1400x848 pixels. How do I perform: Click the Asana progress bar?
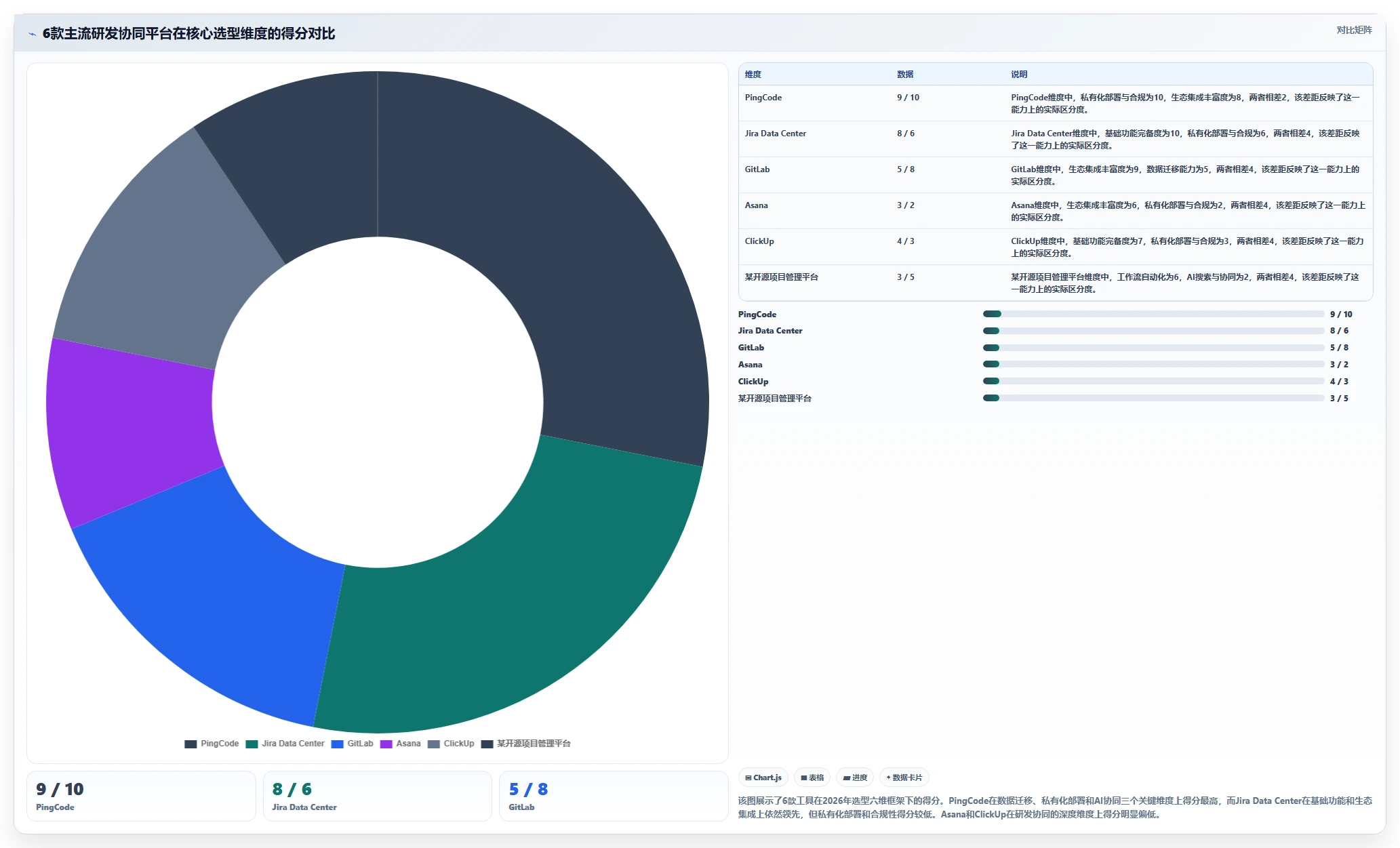pos(1153,365)
